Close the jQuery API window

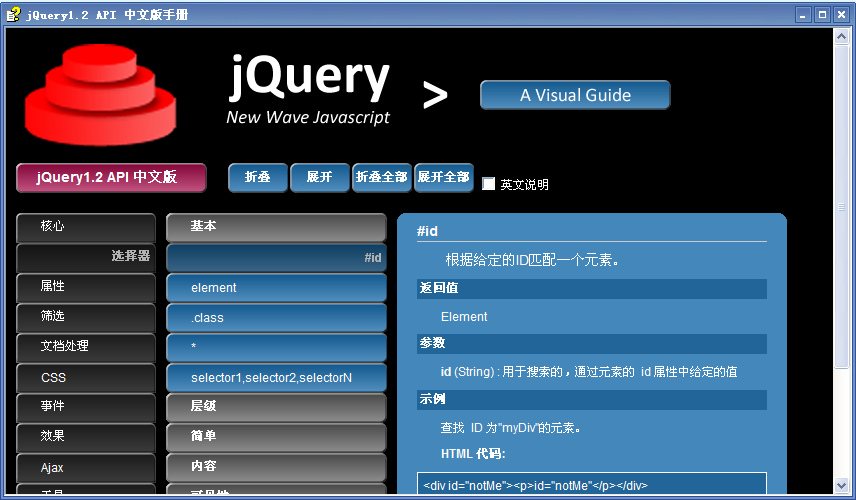click(842, 15)
